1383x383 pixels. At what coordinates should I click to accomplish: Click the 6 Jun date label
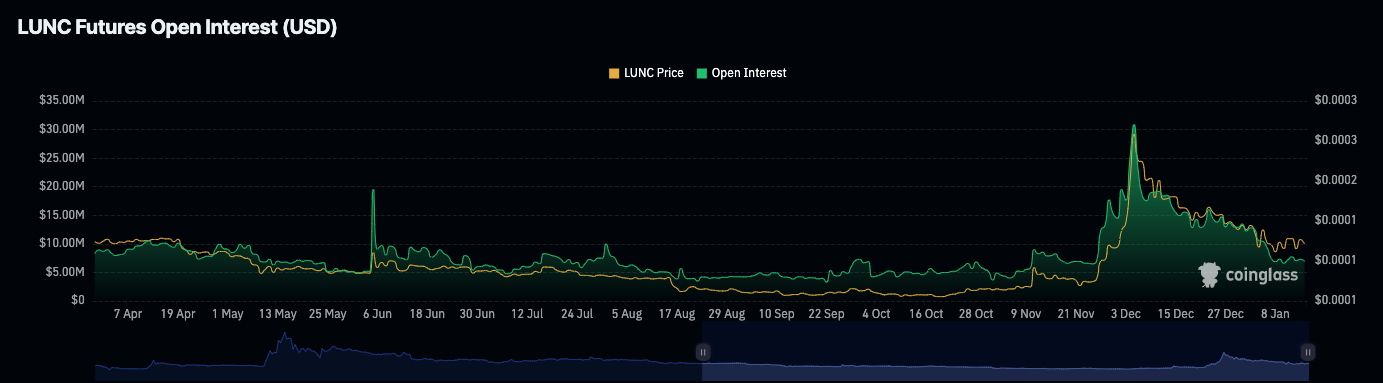(x=377, y=314)
